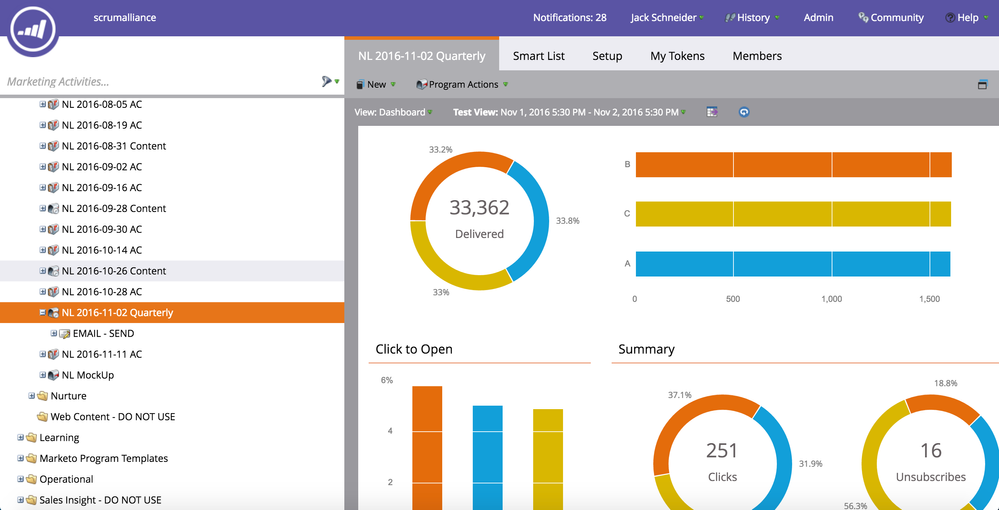Click the scrumalliance workspace name
999x510 pixels.
[x=124, y=18]
